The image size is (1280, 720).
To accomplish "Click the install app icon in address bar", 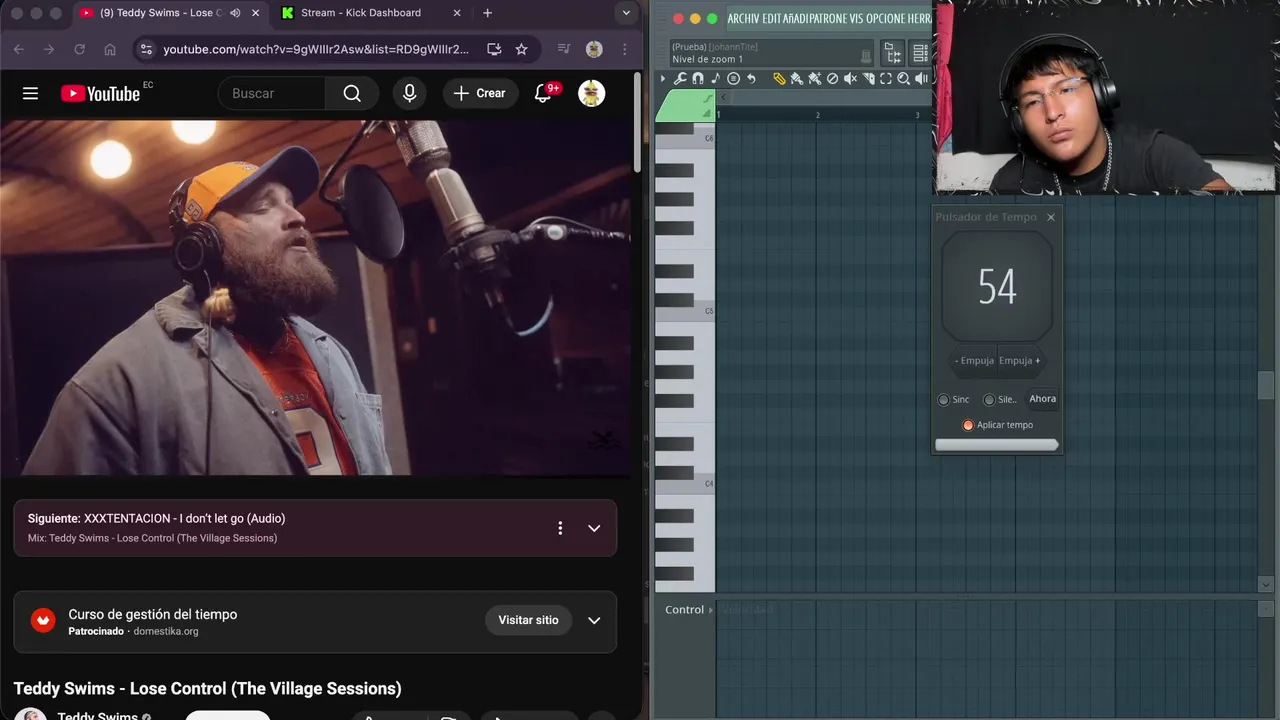I will (x=494, y=49).
